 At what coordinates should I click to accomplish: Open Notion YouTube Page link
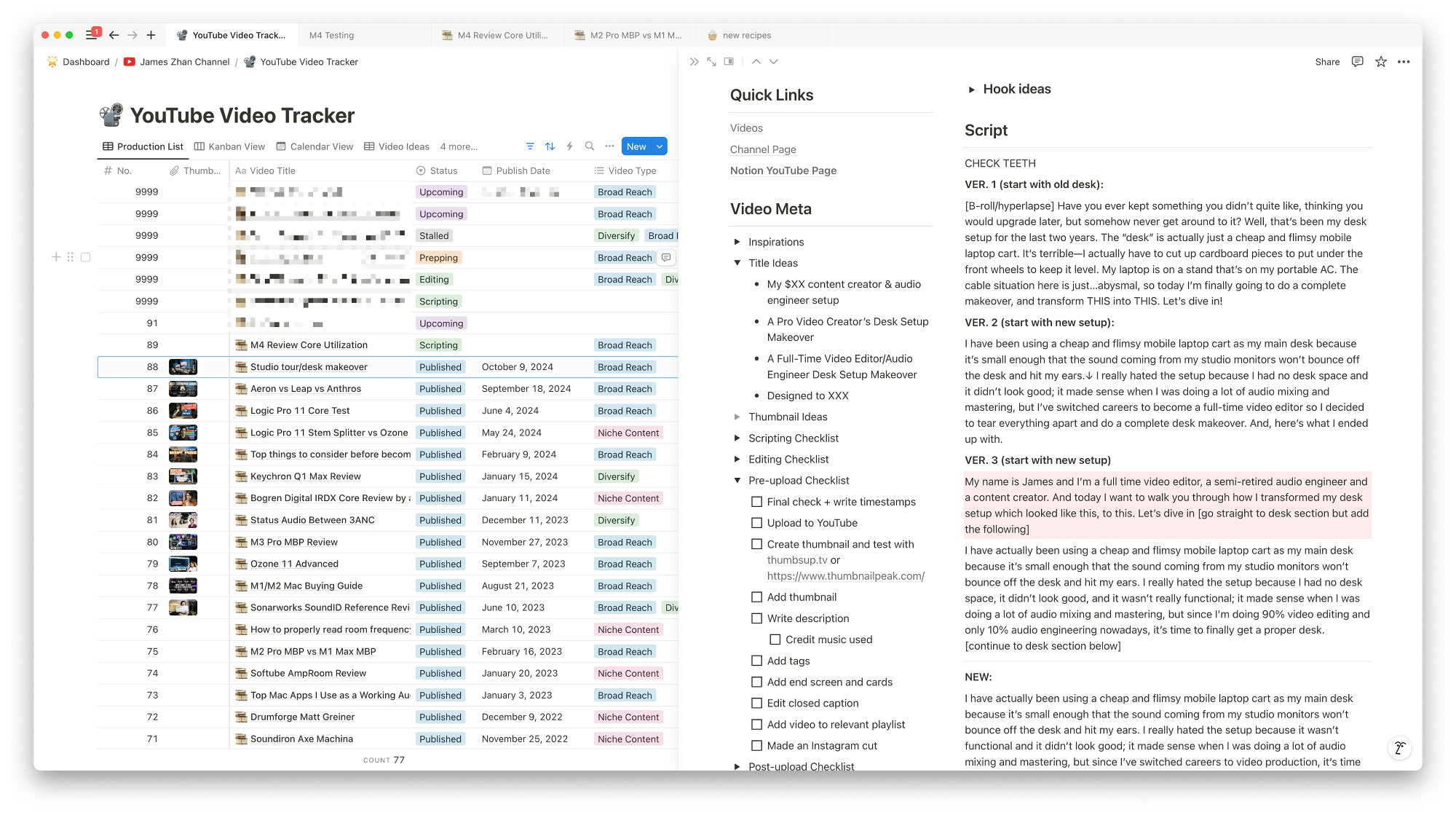pos(783,170)
